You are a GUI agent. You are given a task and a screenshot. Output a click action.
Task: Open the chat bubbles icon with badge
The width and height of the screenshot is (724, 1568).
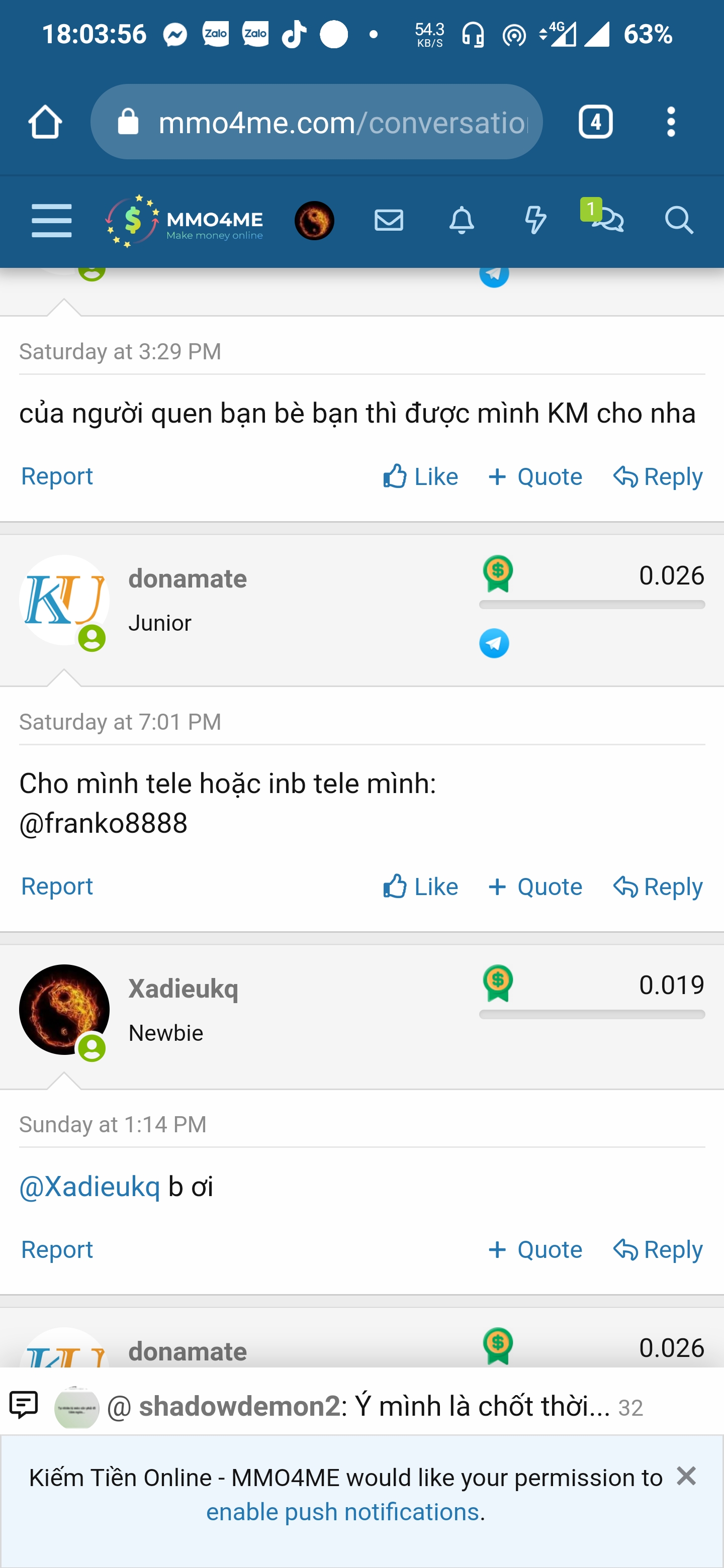[x=606, y=219]
